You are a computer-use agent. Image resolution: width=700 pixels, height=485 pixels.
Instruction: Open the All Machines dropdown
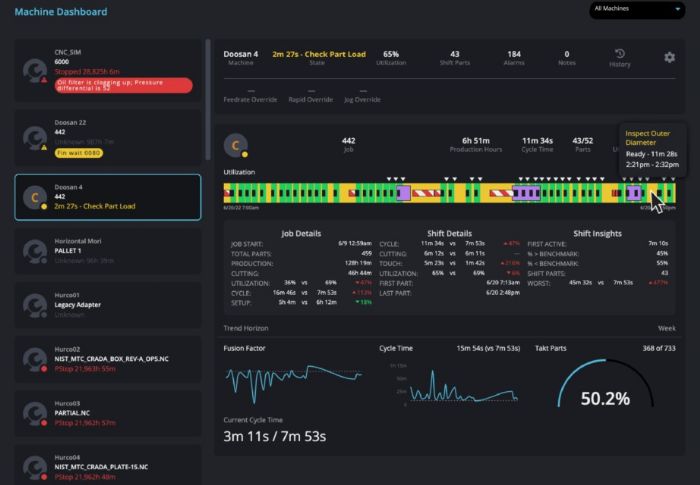click(x=637, y=9)
